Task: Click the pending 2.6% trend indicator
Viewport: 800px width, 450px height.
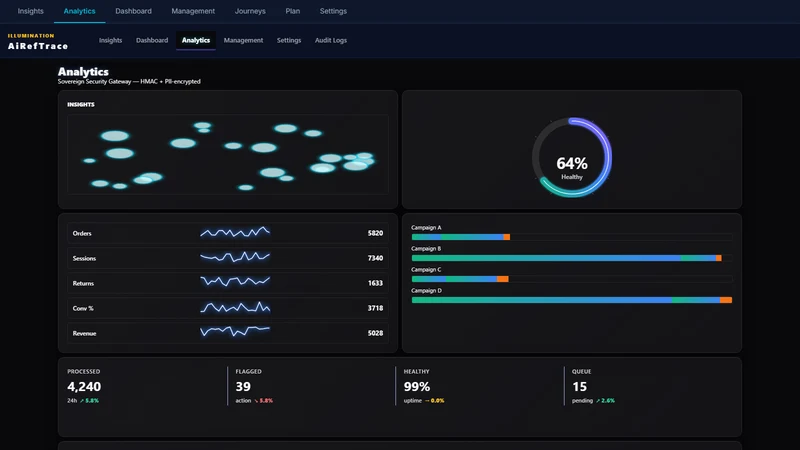Action: click(x=605, y=401)
